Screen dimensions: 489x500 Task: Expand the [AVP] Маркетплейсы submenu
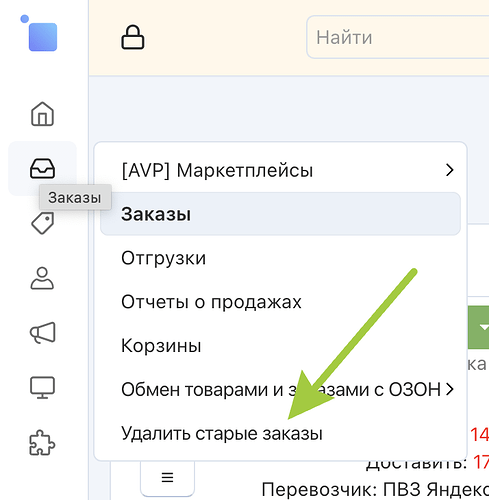click(280, 170)
